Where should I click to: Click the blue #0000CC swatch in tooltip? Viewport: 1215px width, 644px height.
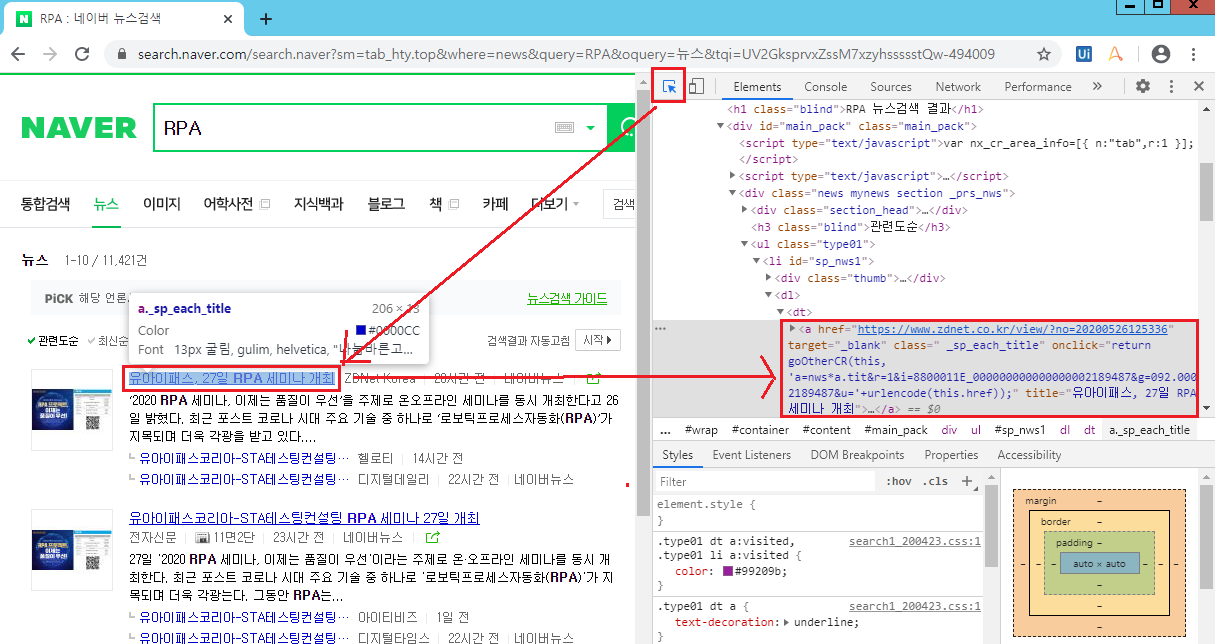pos(362,330)
